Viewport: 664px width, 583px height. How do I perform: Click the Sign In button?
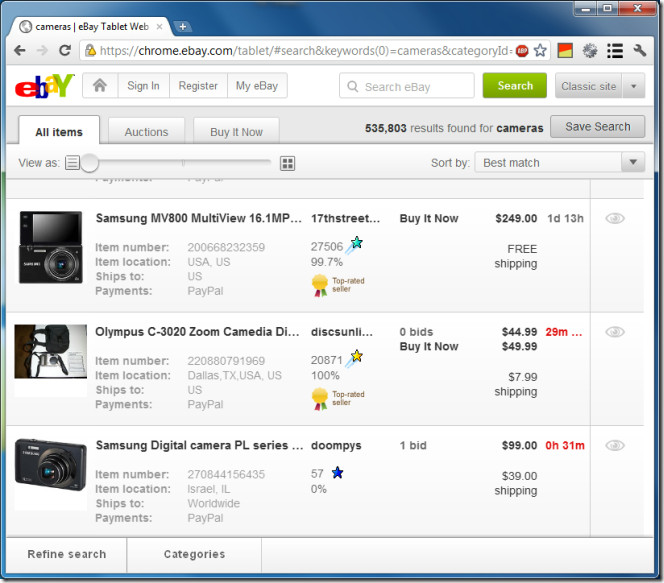pyautogui.click(x=144, y=86)
